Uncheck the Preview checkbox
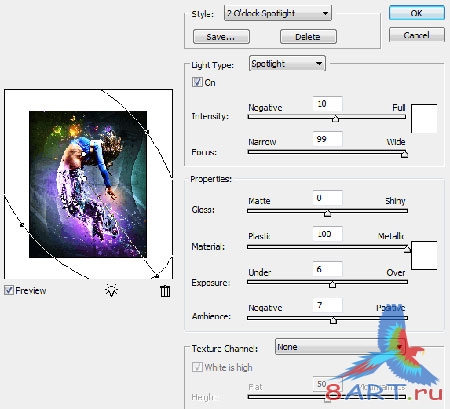 click(9, 290)
